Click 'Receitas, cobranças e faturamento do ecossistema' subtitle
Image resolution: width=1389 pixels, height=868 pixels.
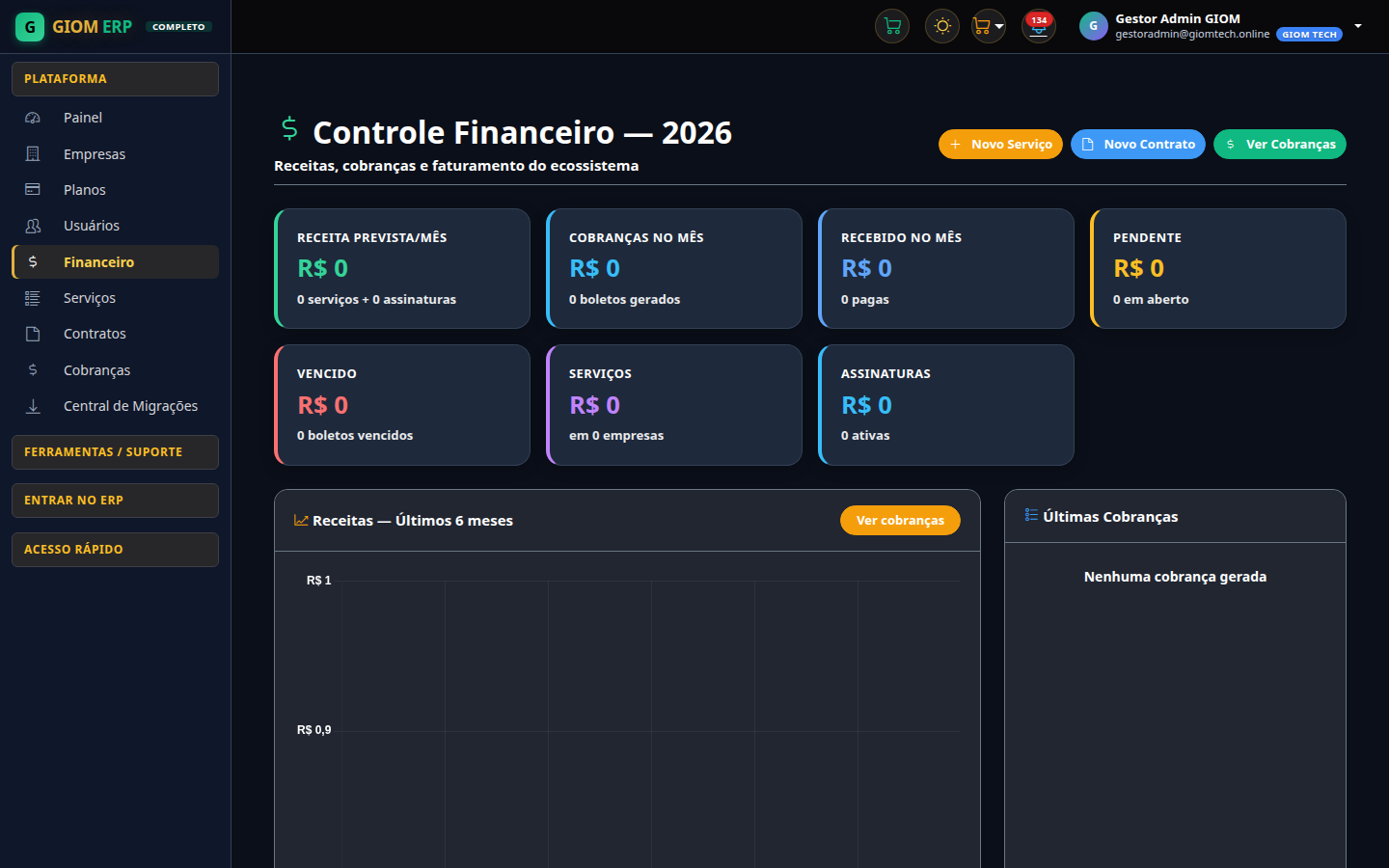[456, 166]
